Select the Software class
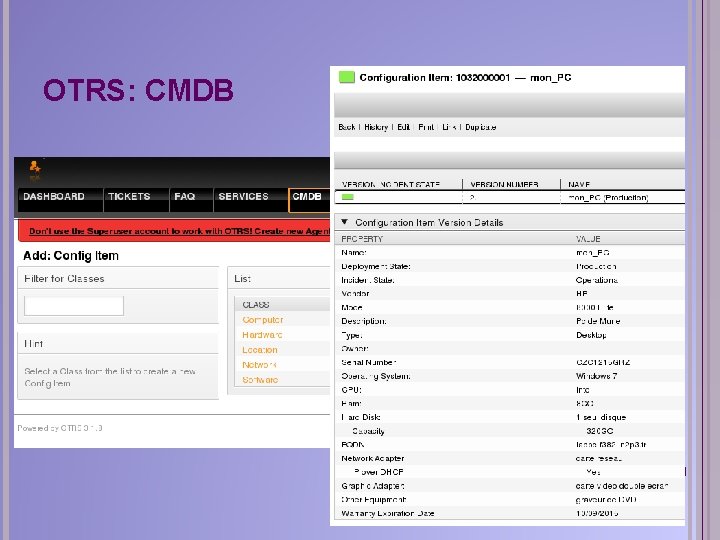The height and width of the screenshot is (540, 720). (x=260, y=380)
